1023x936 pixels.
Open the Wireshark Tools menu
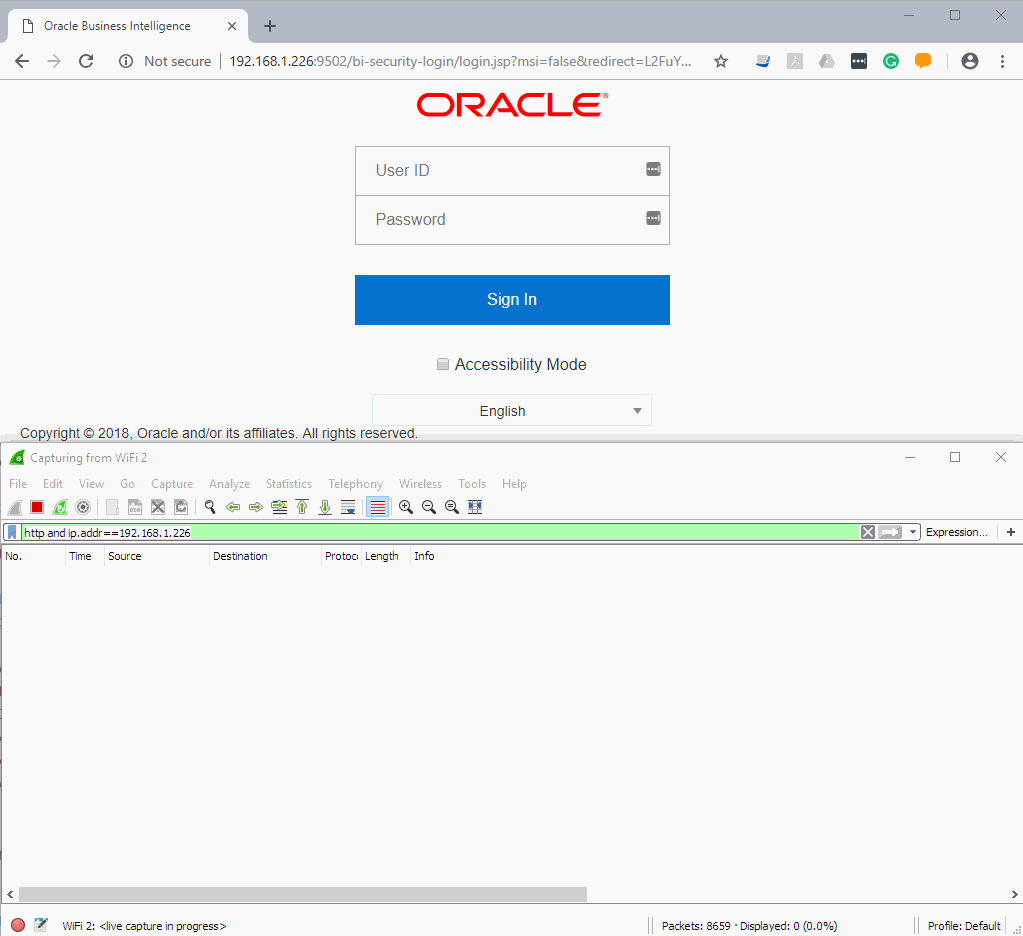(x=472, y=484)
